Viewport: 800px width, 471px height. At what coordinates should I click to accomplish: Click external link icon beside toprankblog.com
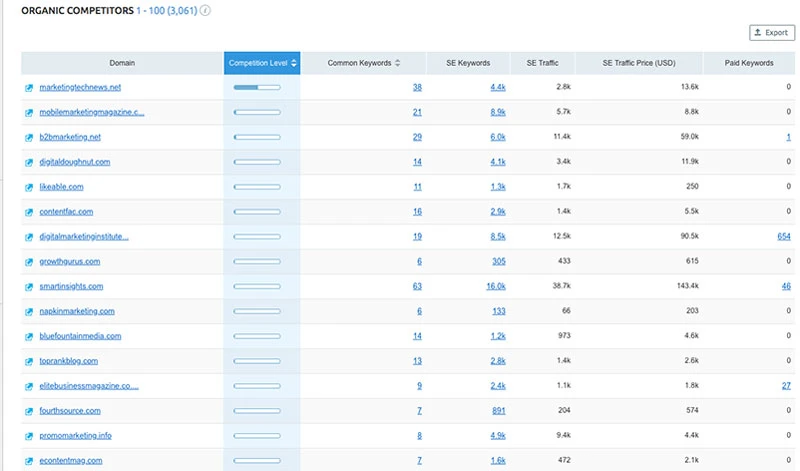point(29,361)
